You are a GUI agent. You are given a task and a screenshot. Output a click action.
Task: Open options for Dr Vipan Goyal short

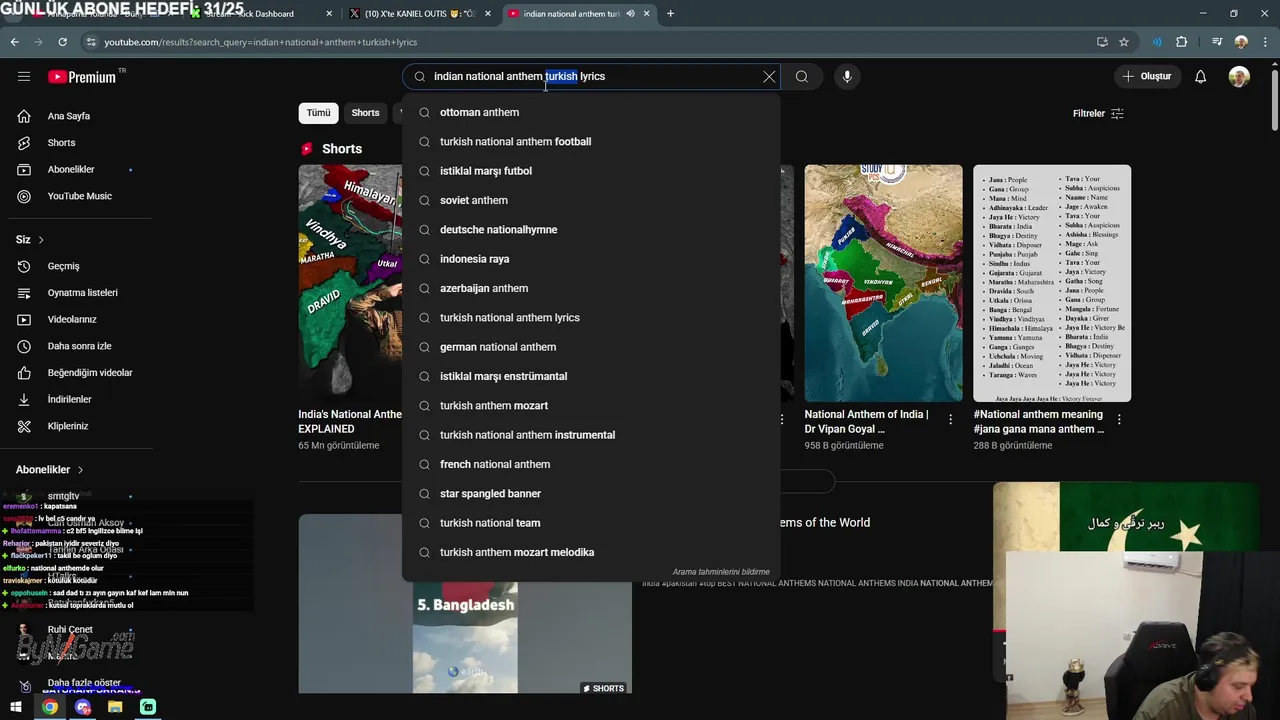pyautogui.click(x=951, y=420)
